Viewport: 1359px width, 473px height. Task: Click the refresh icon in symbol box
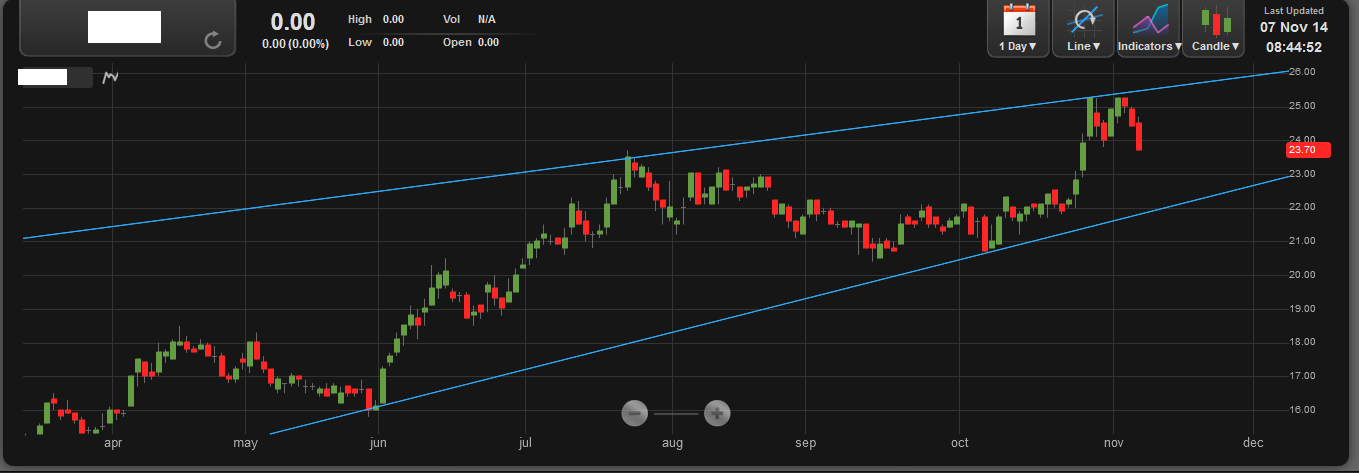click(x=212, y=40)
